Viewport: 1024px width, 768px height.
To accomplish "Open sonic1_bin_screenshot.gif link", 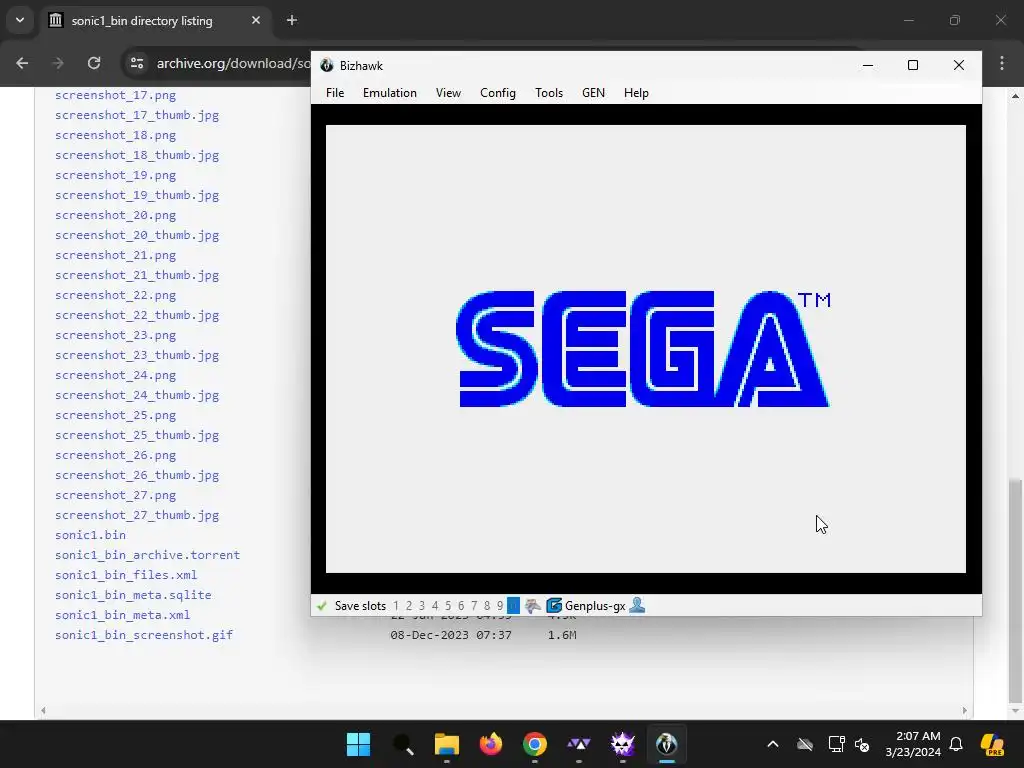I will 144,635.
